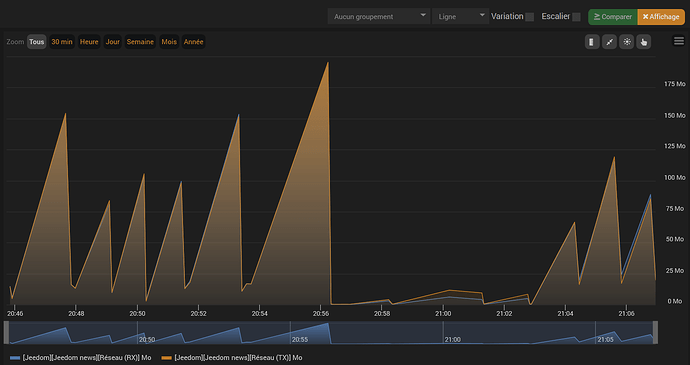The width and height of the screenshot is (690, 365).
Task: Click the navigator's left range handle
Action: coord(6,332)
